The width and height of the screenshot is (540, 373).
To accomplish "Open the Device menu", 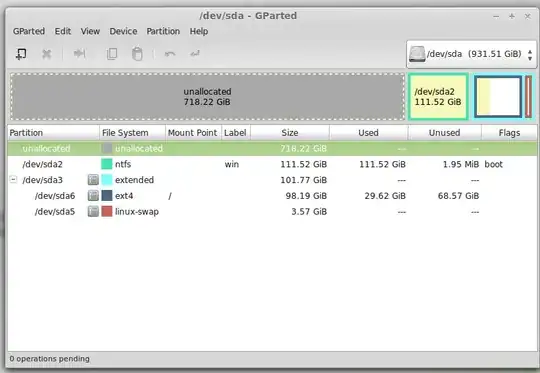I will pyautogui.click(x=123, y=31).
